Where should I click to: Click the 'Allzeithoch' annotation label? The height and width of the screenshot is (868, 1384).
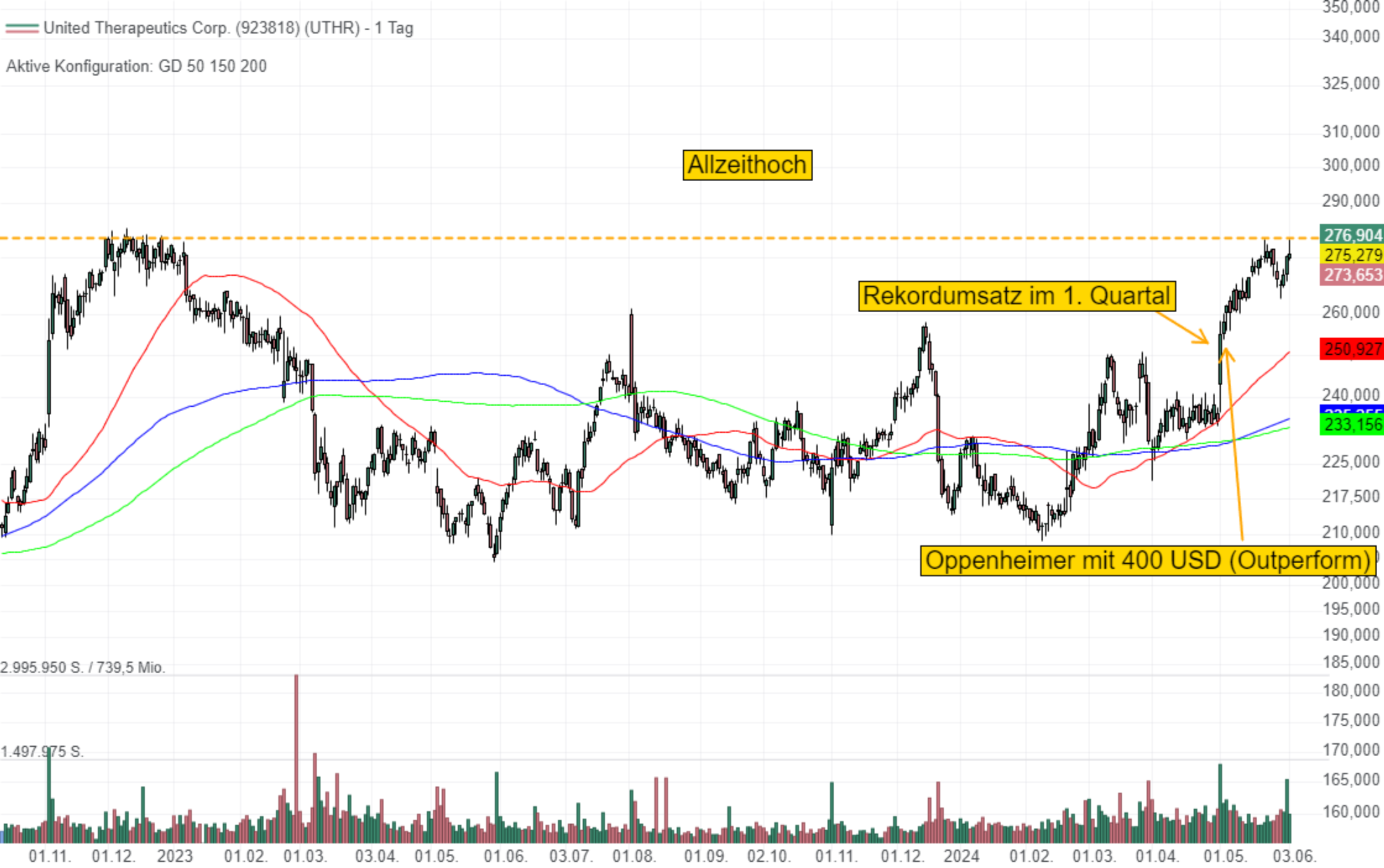tap(747, 165)
